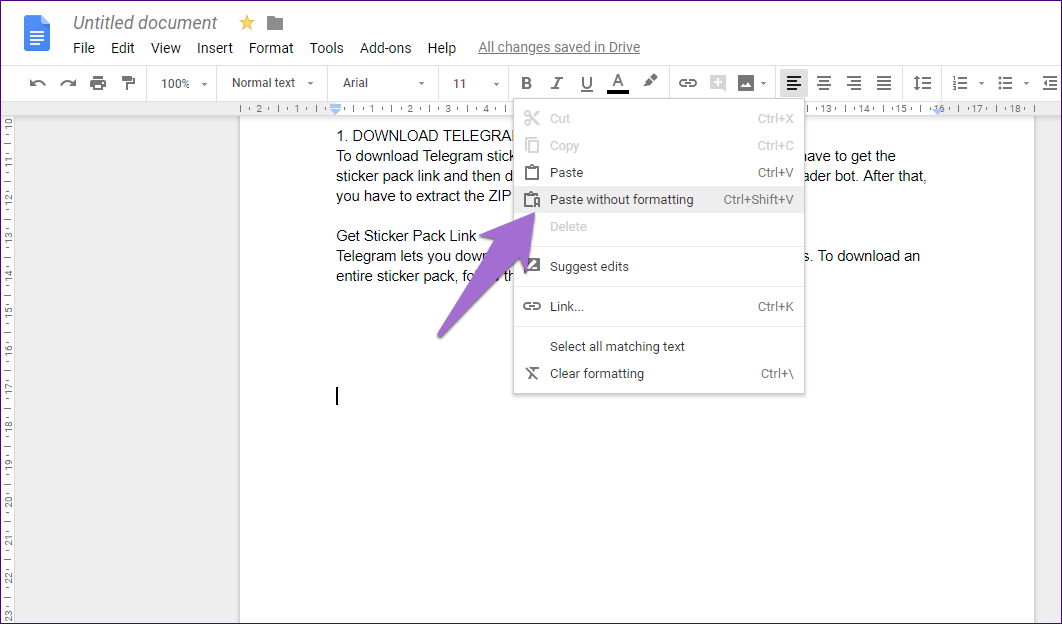Star the Untitled document
This screenshot has height=624, width=1062.
[247, 23]
